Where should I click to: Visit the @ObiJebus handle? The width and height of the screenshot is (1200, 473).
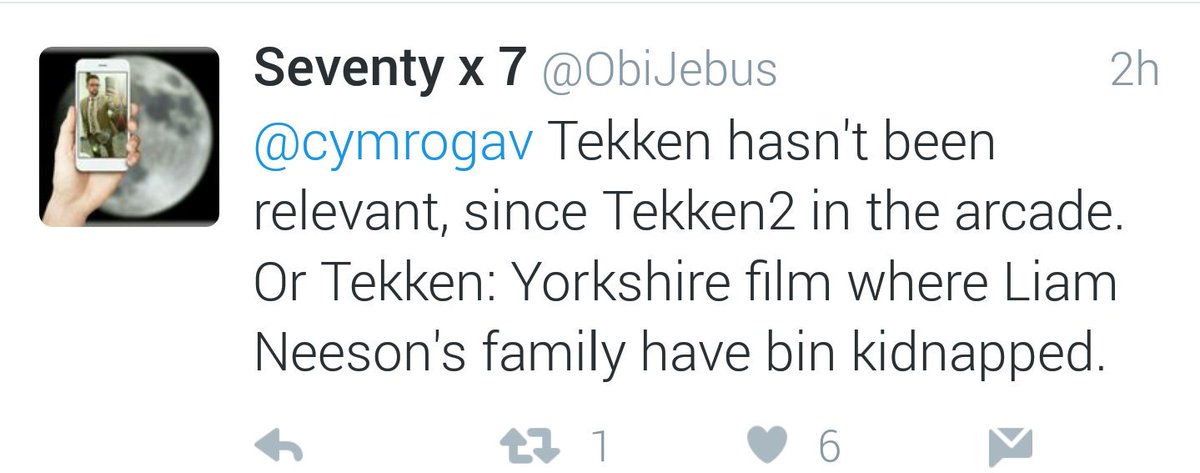coord(659,72)
